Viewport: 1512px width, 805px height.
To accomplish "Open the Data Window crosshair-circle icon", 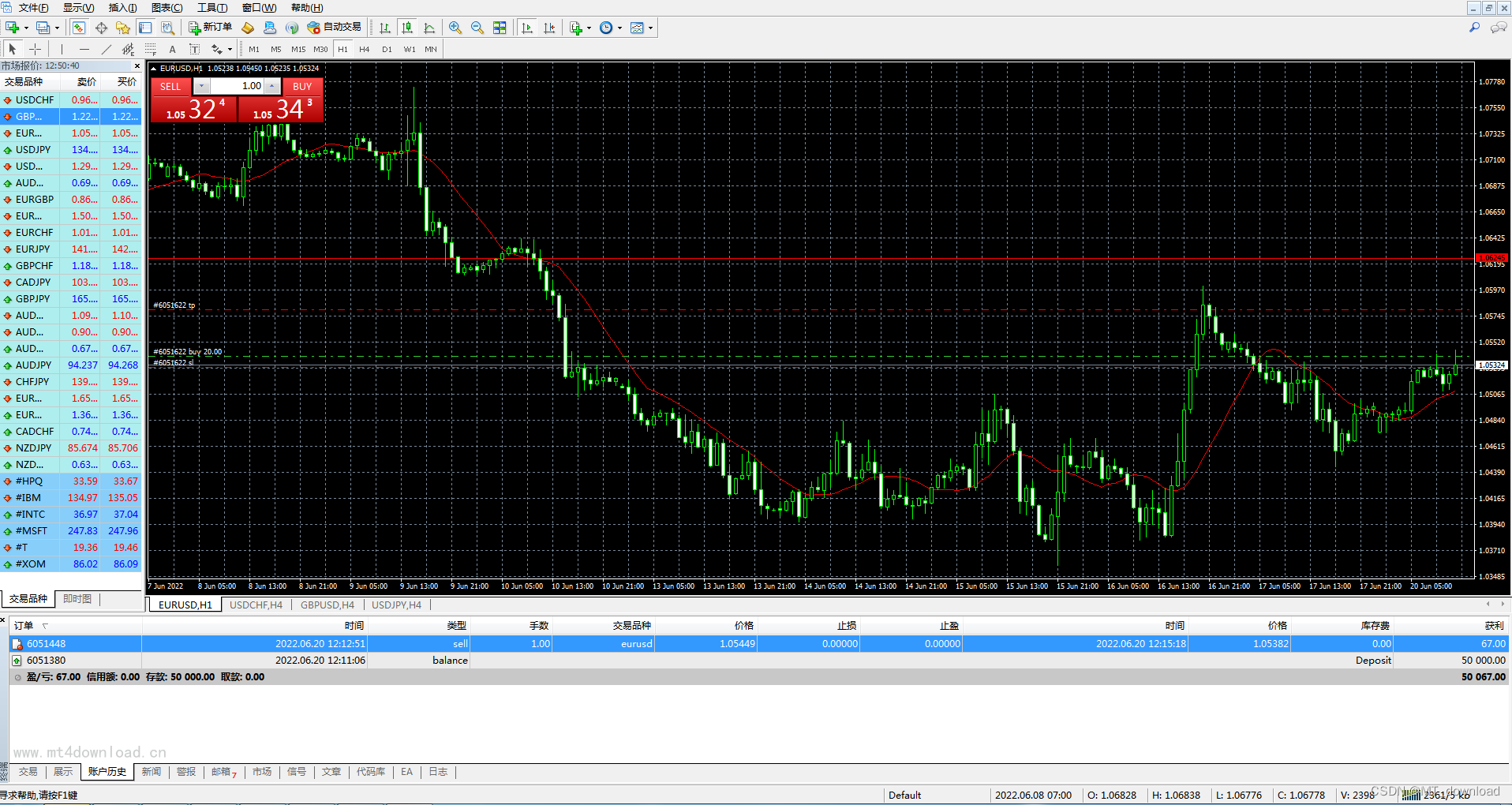I will point(101,28).
